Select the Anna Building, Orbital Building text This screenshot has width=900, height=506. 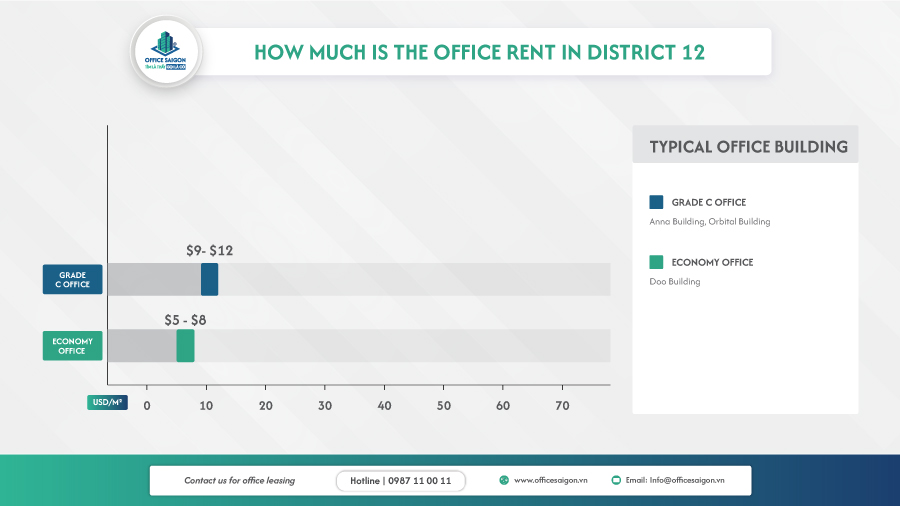pos(709,221)
